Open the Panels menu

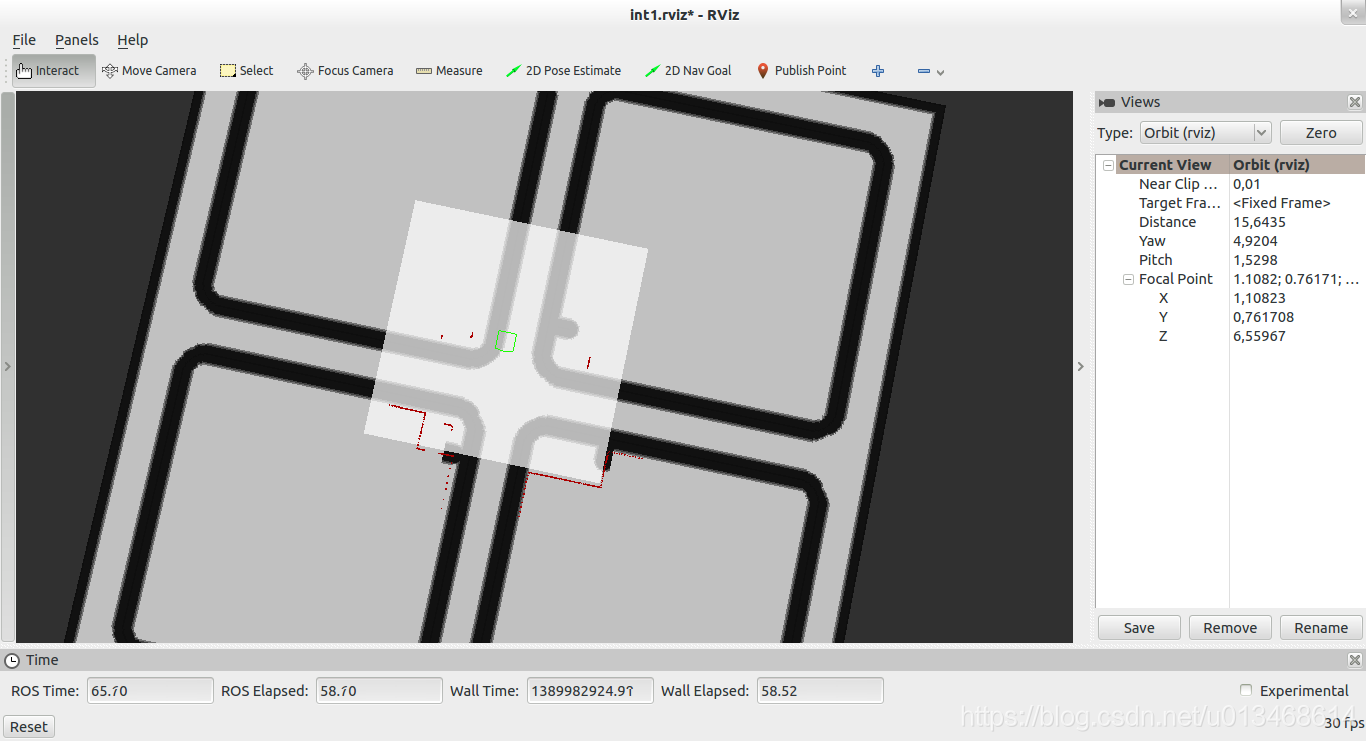click(x=77, y=40)
